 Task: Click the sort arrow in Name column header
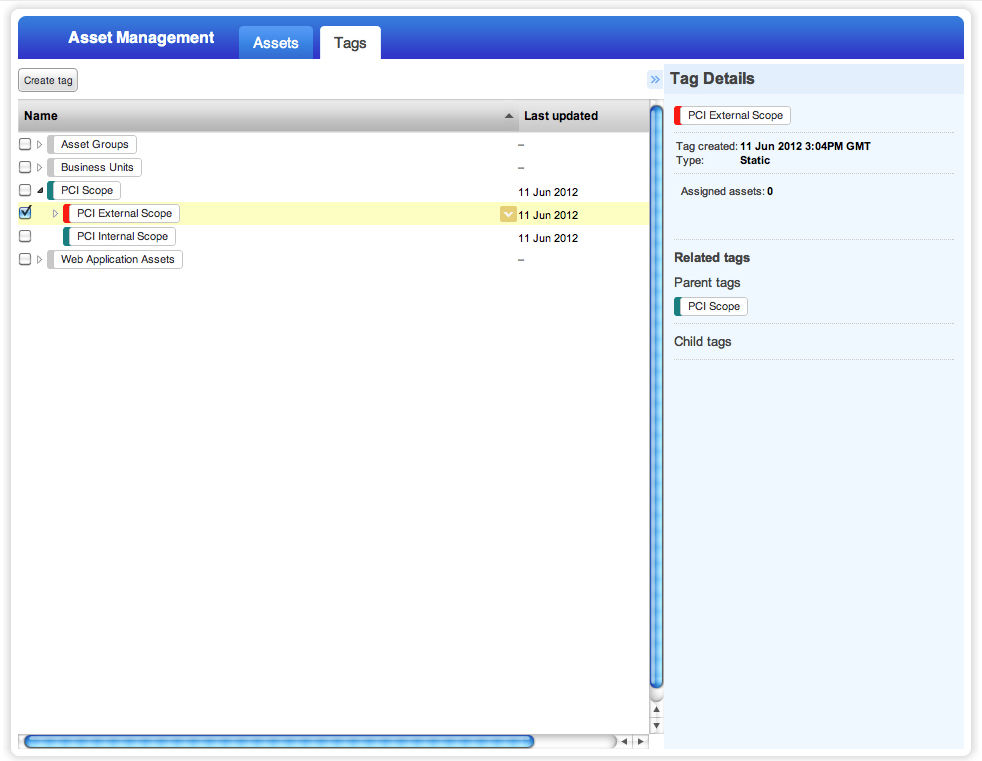509,116
